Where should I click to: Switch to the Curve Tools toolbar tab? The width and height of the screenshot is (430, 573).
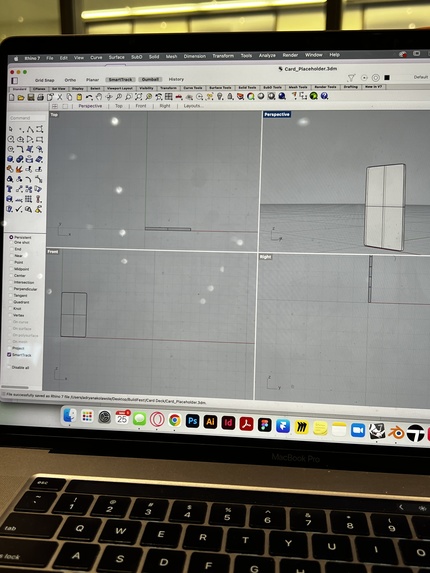click(193, 88)
